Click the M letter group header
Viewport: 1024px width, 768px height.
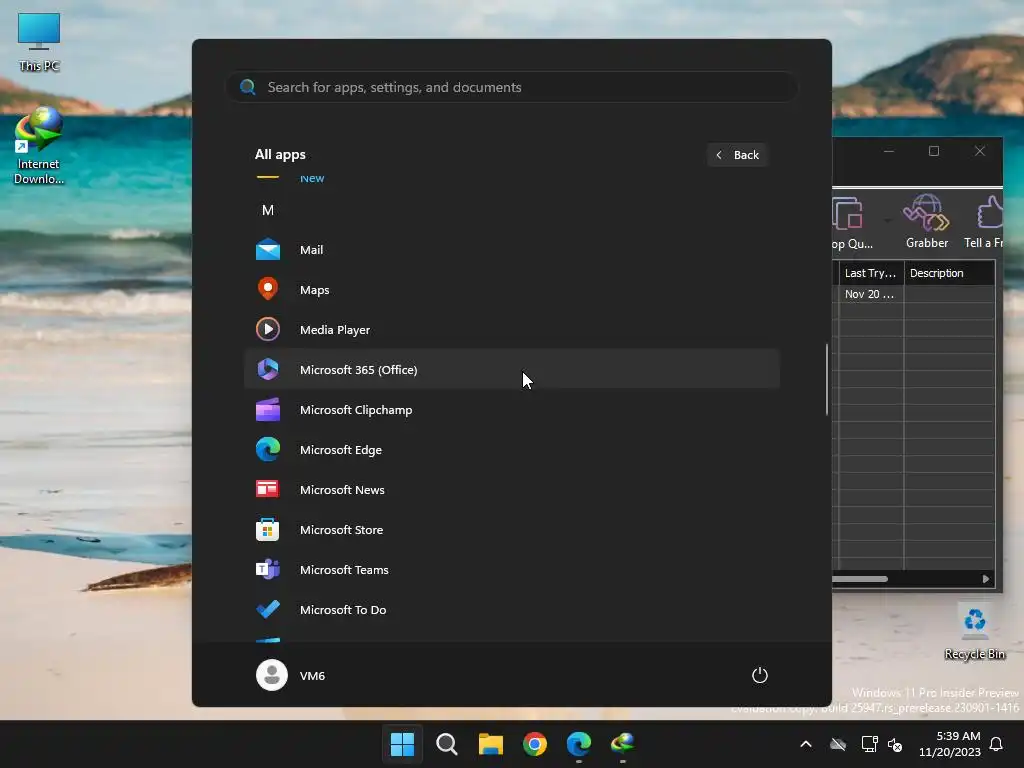coord(268,210)
